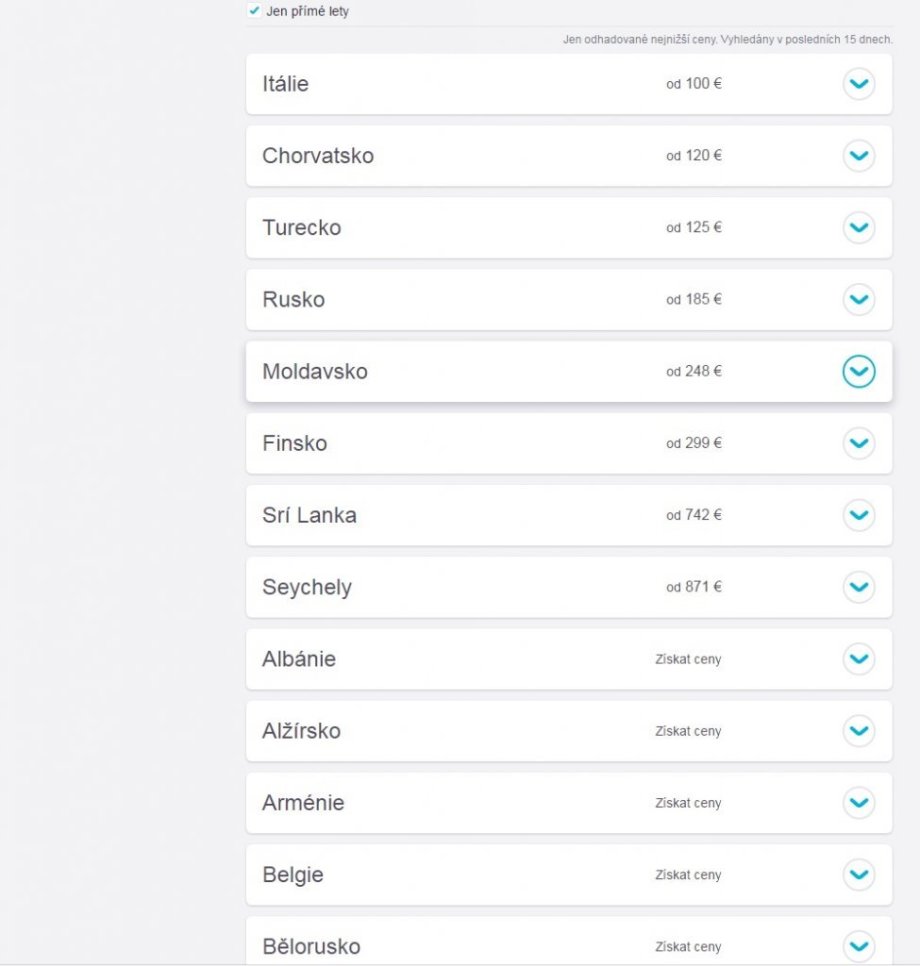Show Srí Lanka flights via chevron

[x=858, y=515]
